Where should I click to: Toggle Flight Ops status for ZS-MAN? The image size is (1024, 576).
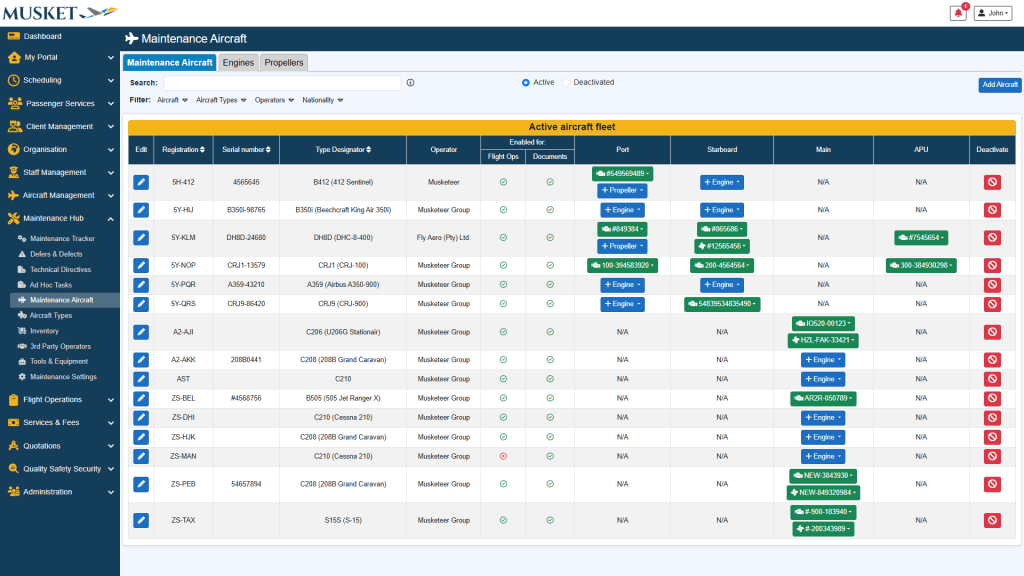click(503, 456)
